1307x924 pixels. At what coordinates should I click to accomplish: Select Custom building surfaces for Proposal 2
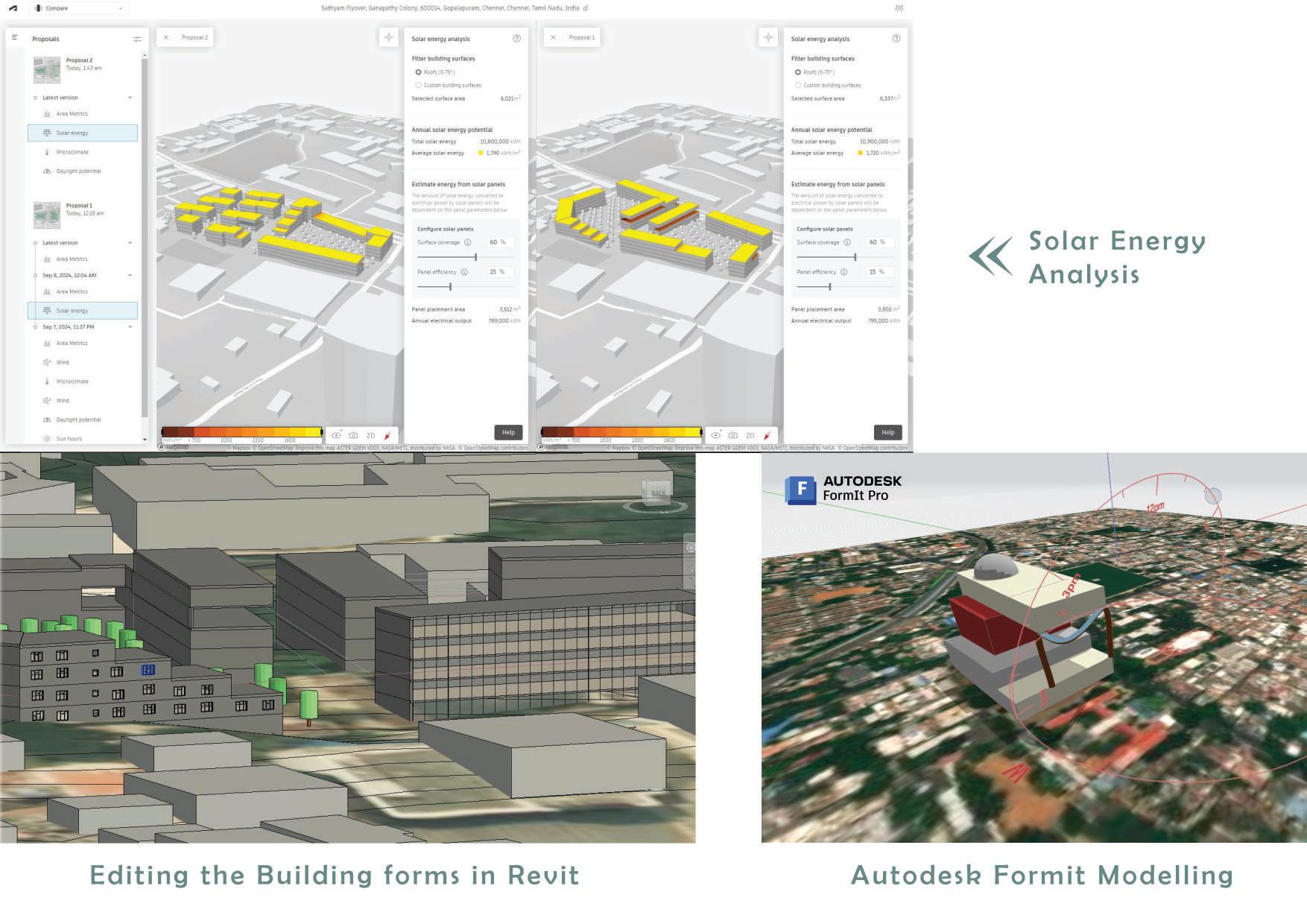coord(418,85)
